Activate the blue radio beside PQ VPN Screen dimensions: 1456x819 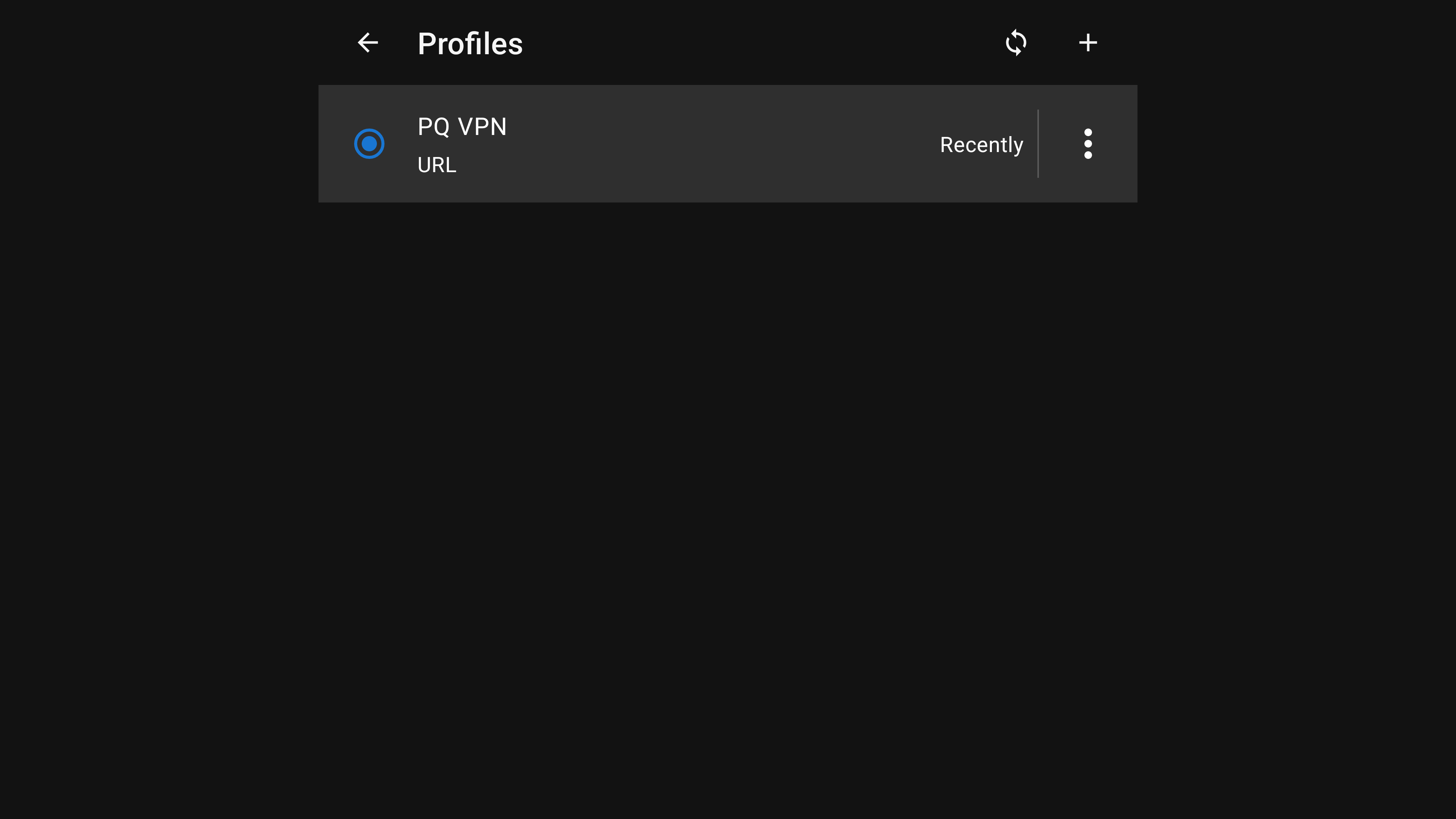coord(369,144)
